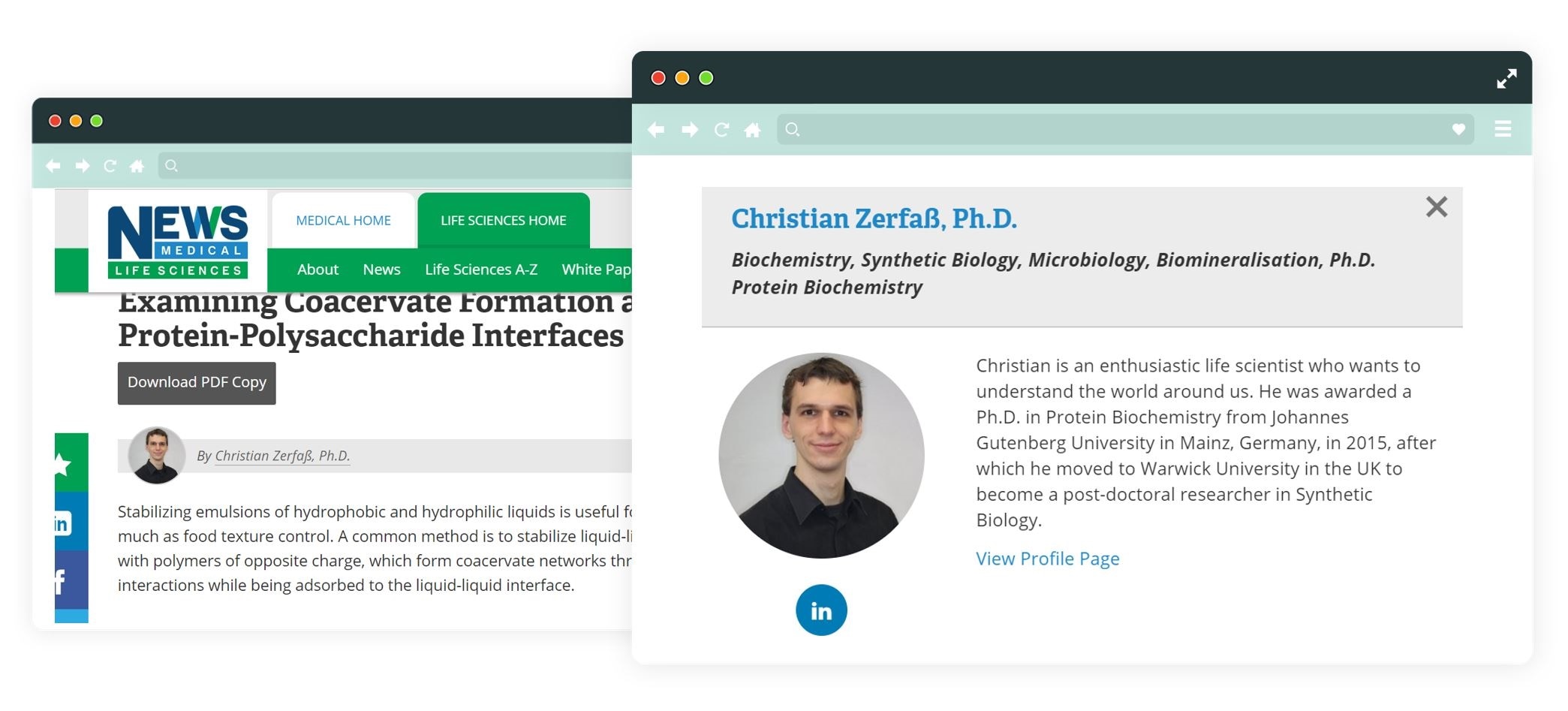Open the About menu item
Image resolution: width=1568 pixels, height=711 pixels.
(318, 270)
